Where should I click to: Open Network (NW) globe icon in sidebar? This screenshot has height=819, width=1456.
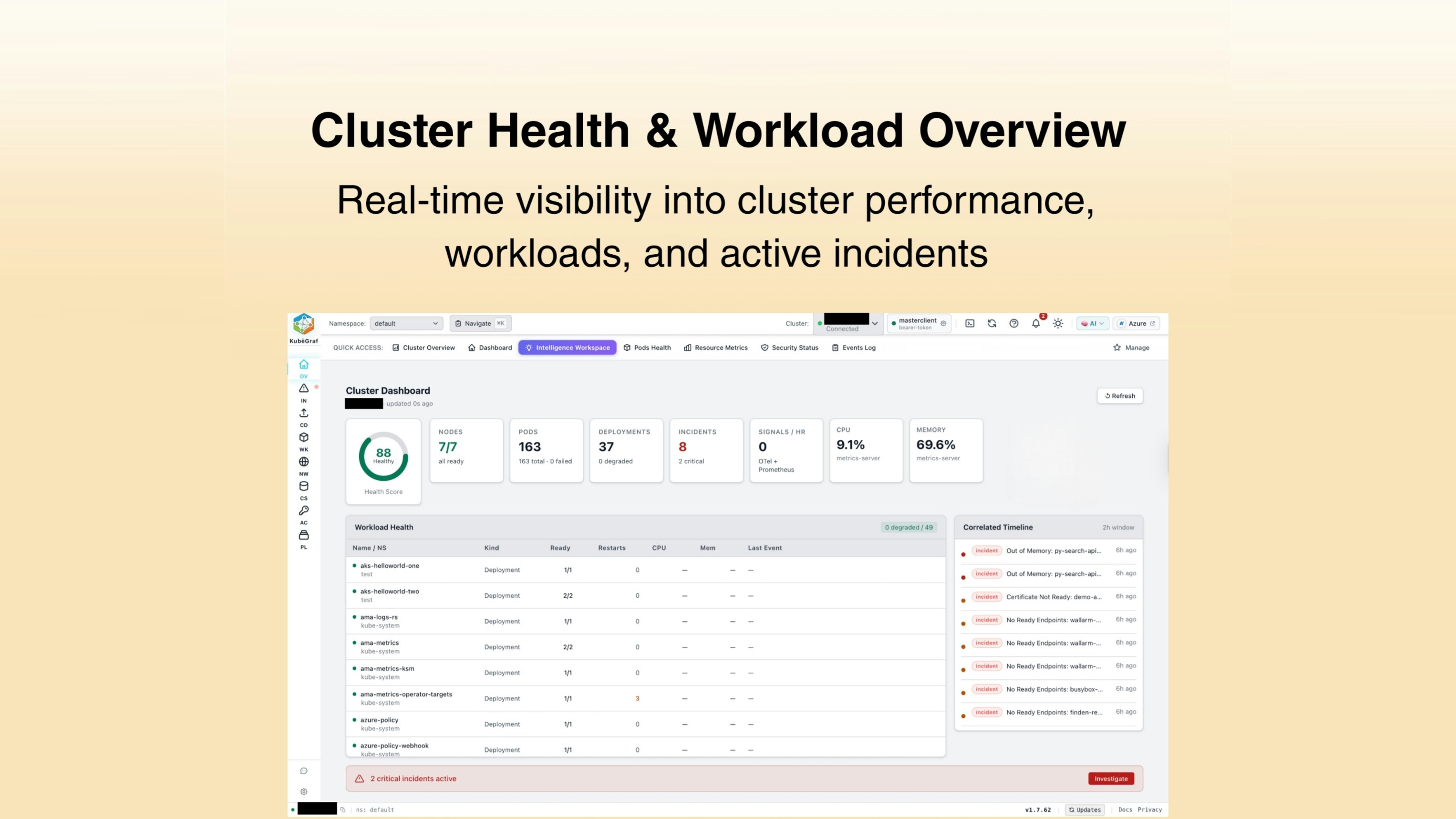303,462
